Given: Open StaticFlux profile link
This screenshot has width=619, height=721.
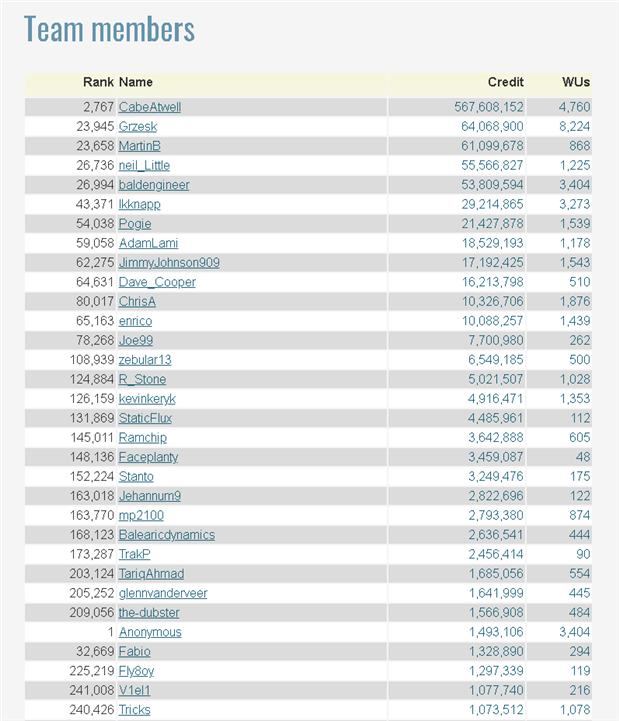Looking at the screenshot, I should tap(145, 418).
